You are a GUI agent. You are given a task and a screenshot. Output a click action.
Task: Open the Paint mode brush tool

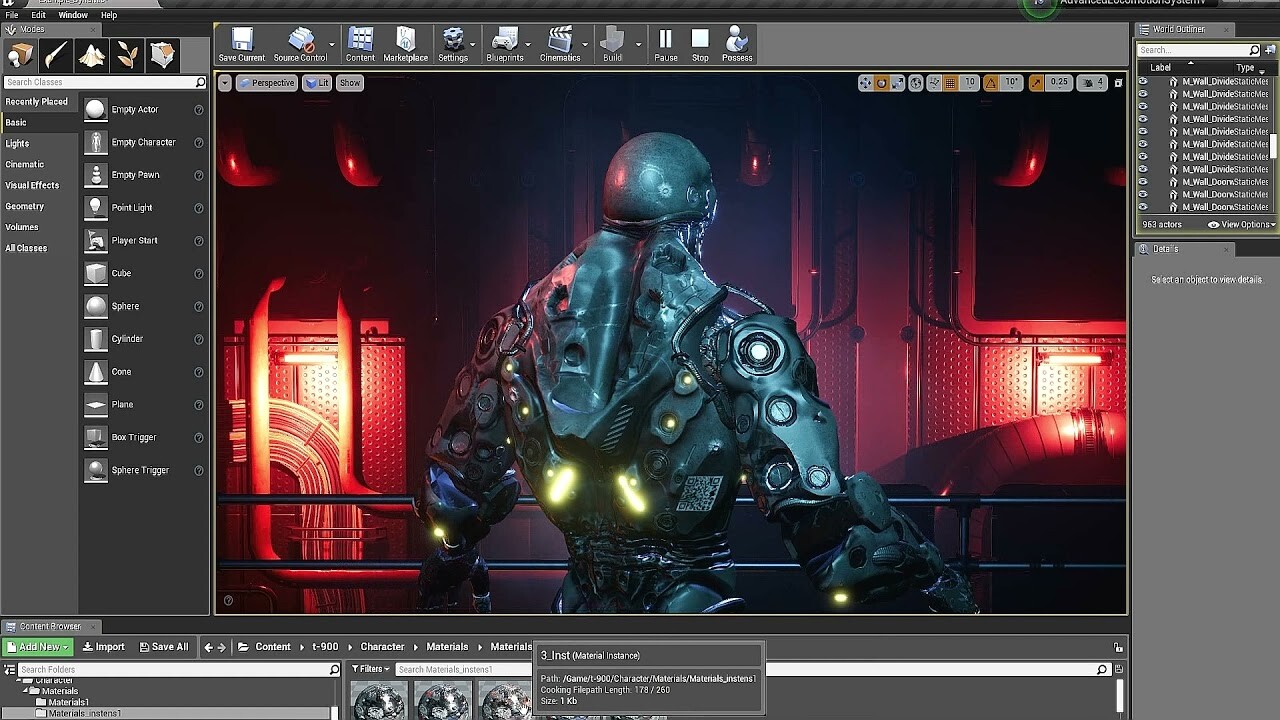[56, 56]
